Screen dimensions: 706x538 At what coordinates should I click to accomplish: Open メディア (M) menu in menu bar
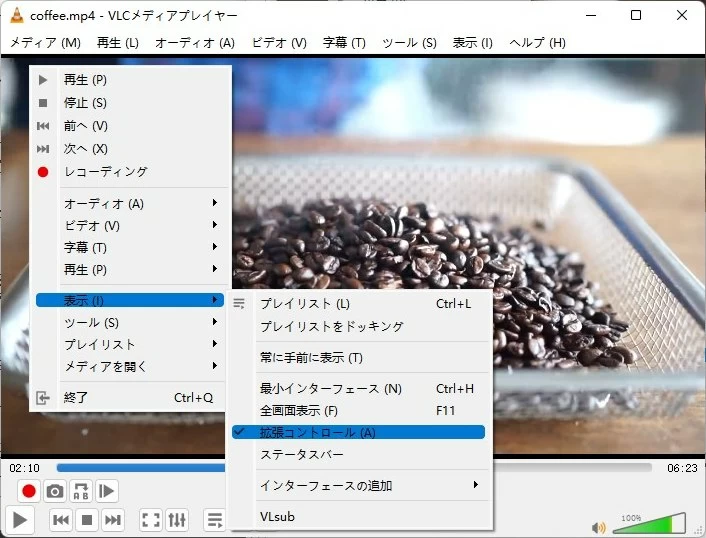[x=45, y=43]
